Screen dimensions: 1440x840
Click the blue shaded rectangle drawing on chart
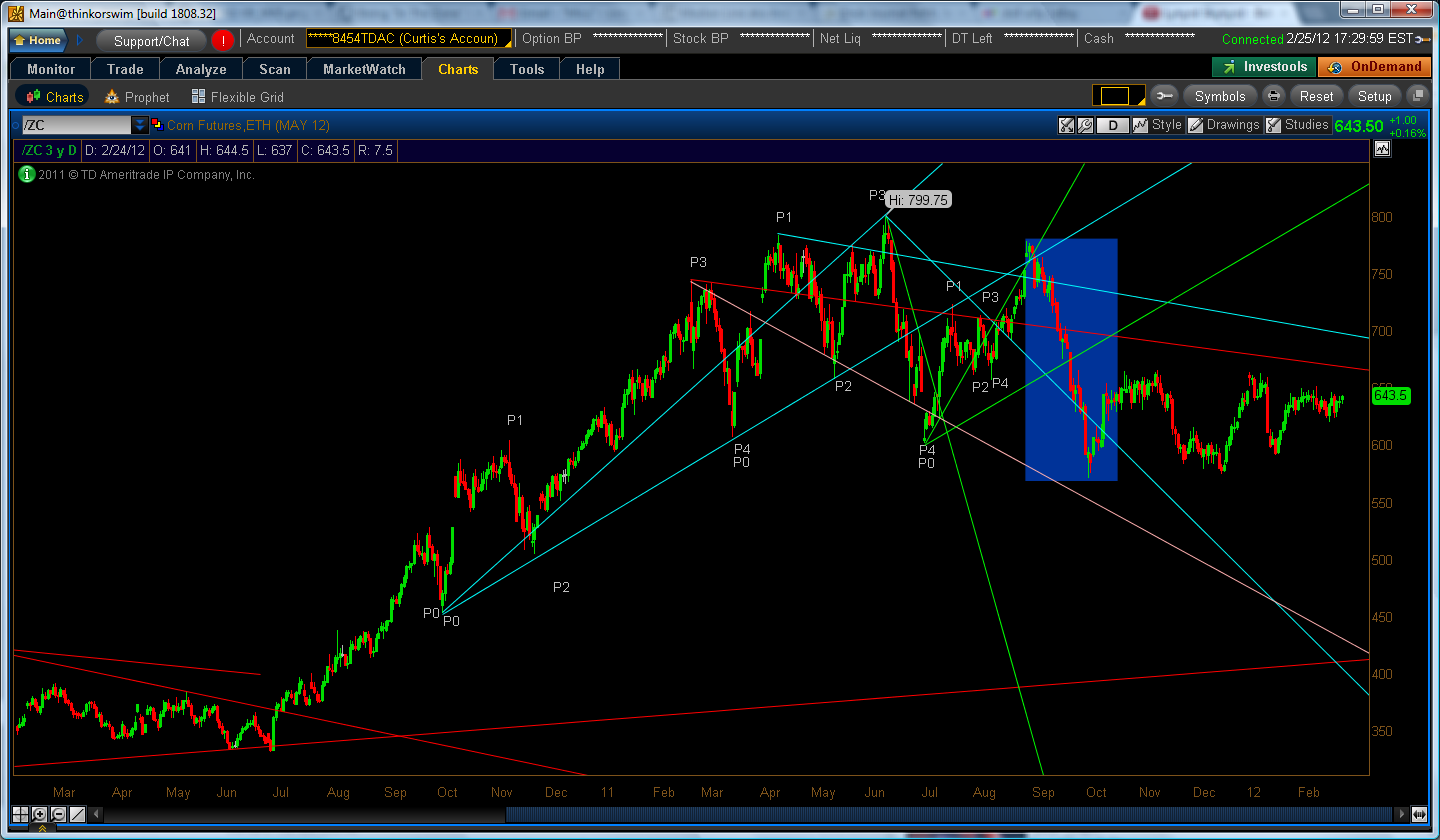tap(1071, 360)
